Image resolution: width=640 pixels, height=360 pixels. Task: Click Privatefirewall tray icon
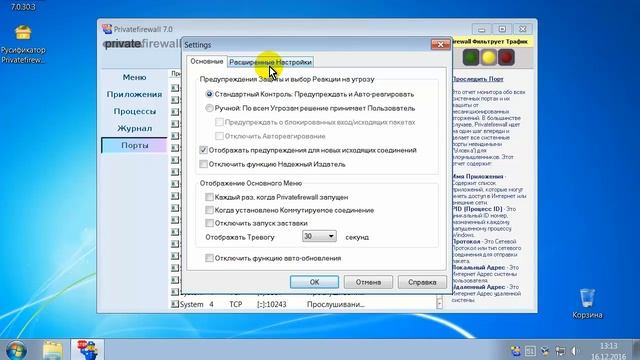pos(516,351)
